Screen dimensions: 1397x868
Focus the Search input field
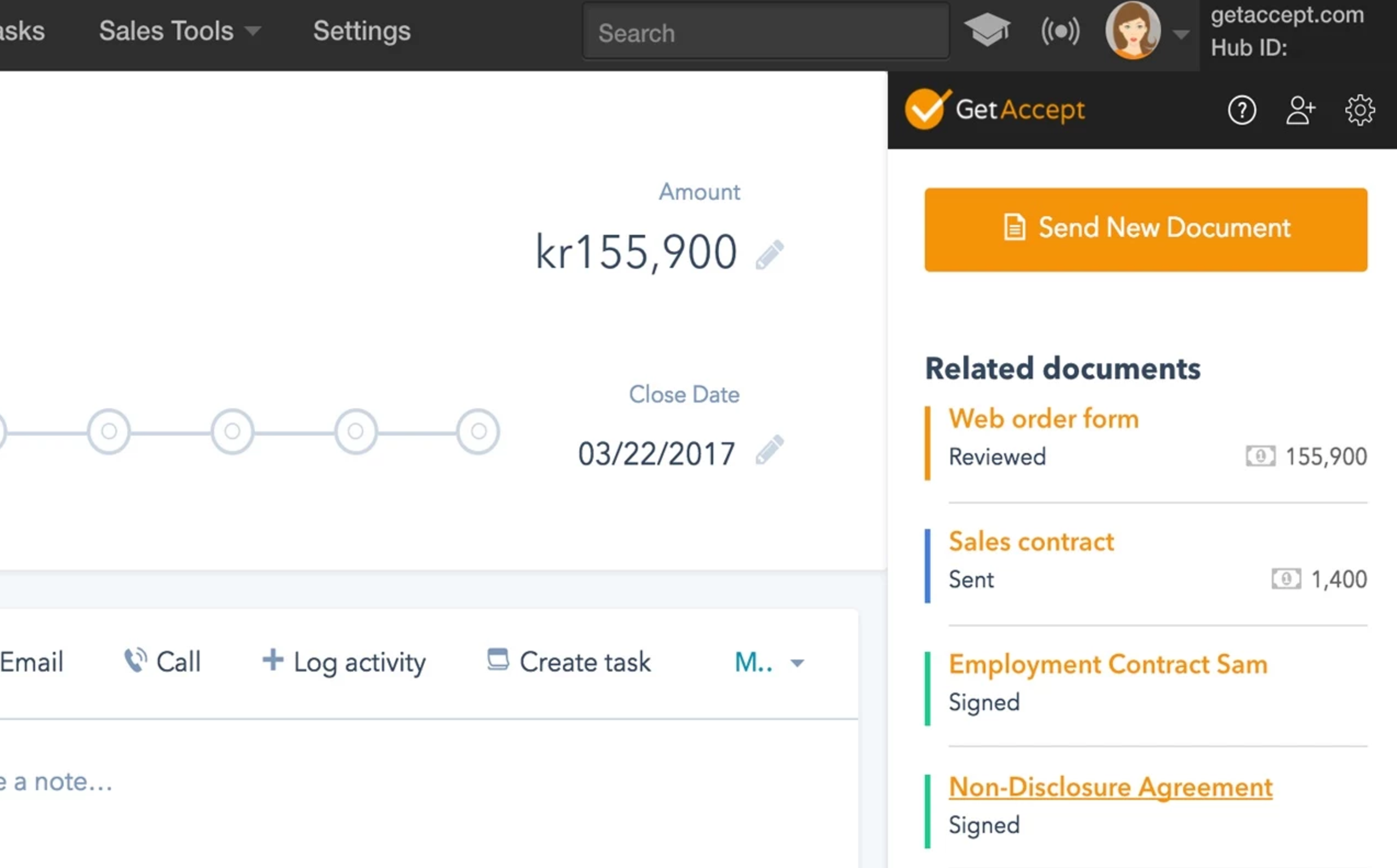pyautogui.click(x=765, y=33)
